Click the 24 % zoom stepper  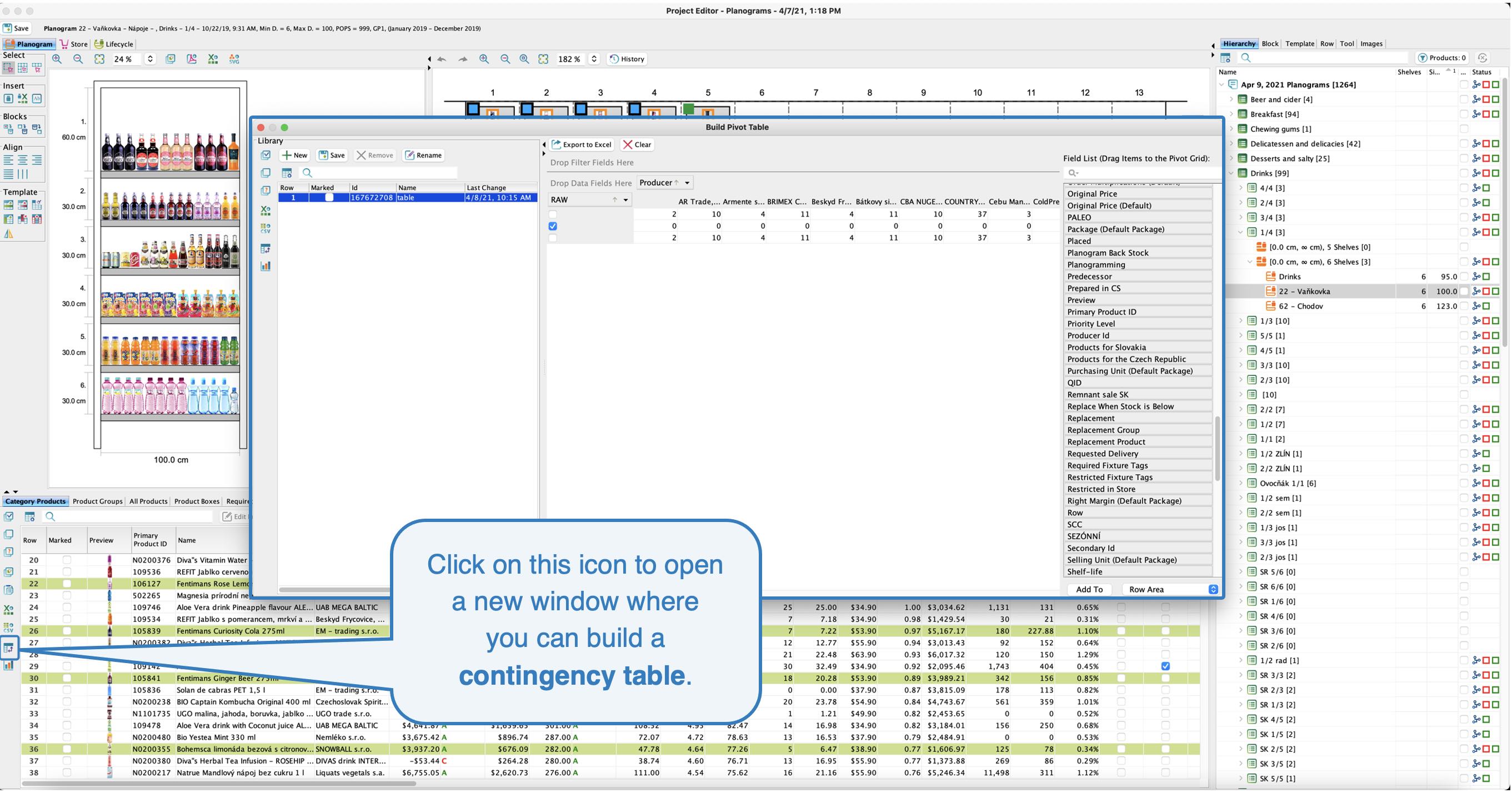[x=151, y=59]
